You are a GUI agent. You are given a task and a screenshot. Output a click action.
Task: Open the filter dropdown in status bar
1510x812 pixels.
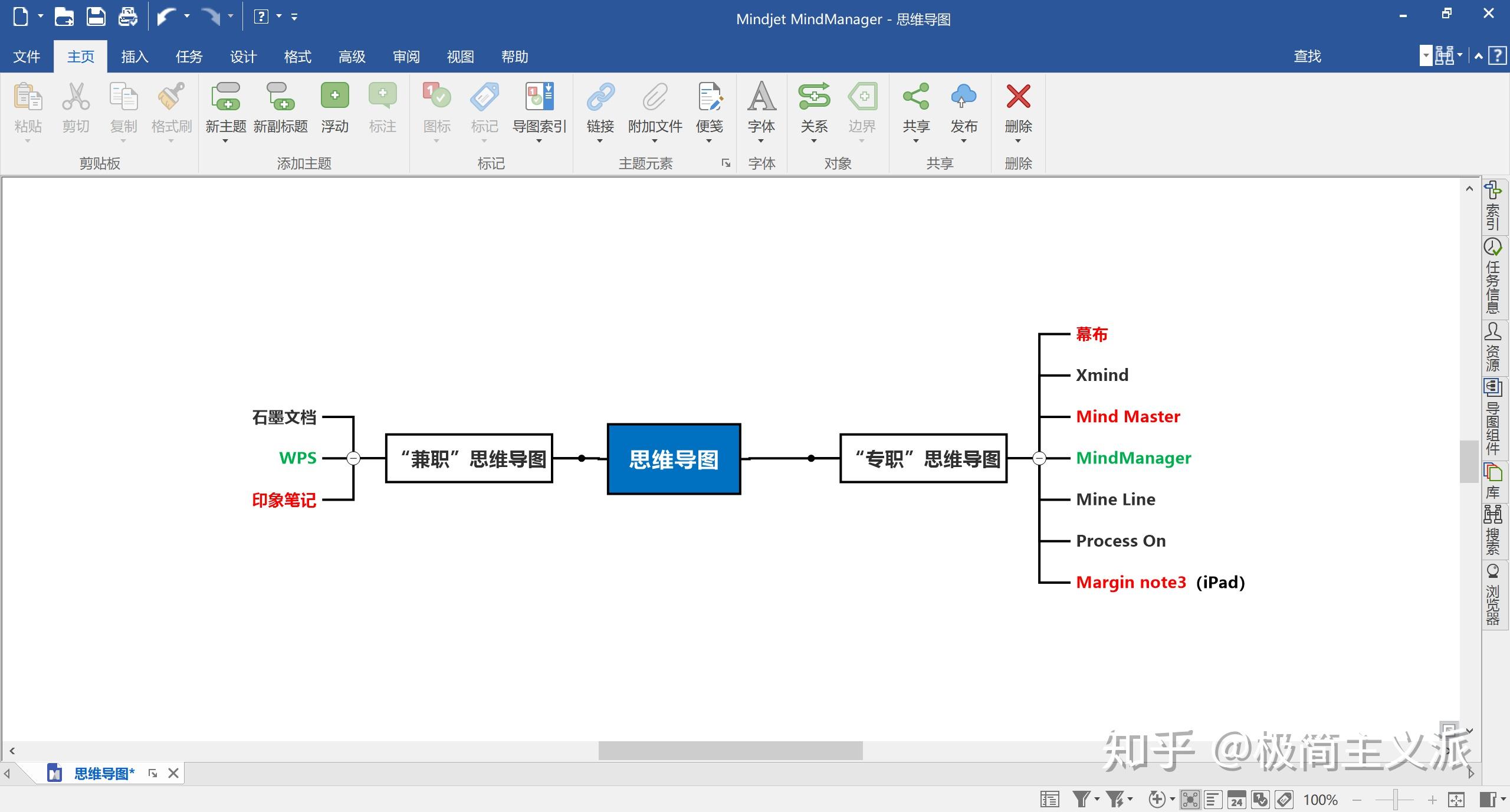pos(1097,800)
